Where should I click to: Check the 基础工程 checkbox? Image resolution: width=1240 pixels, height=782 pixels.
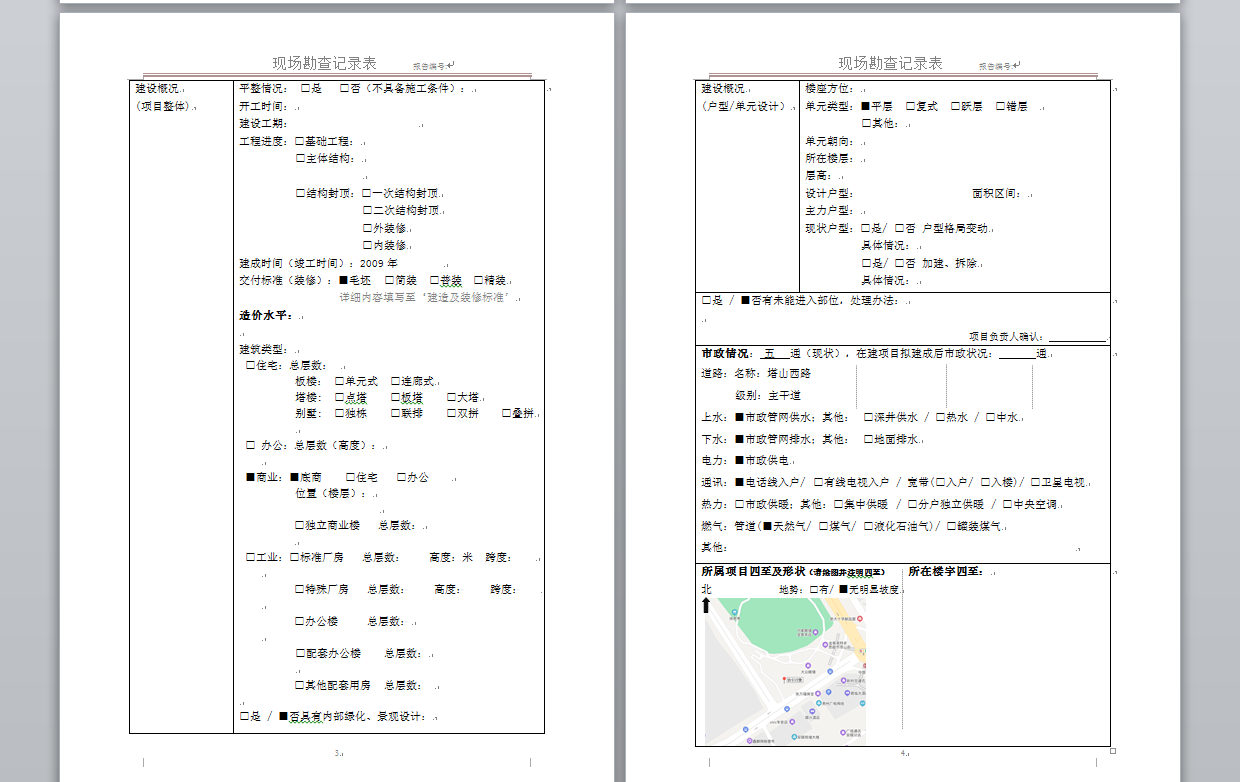[300, 141]
